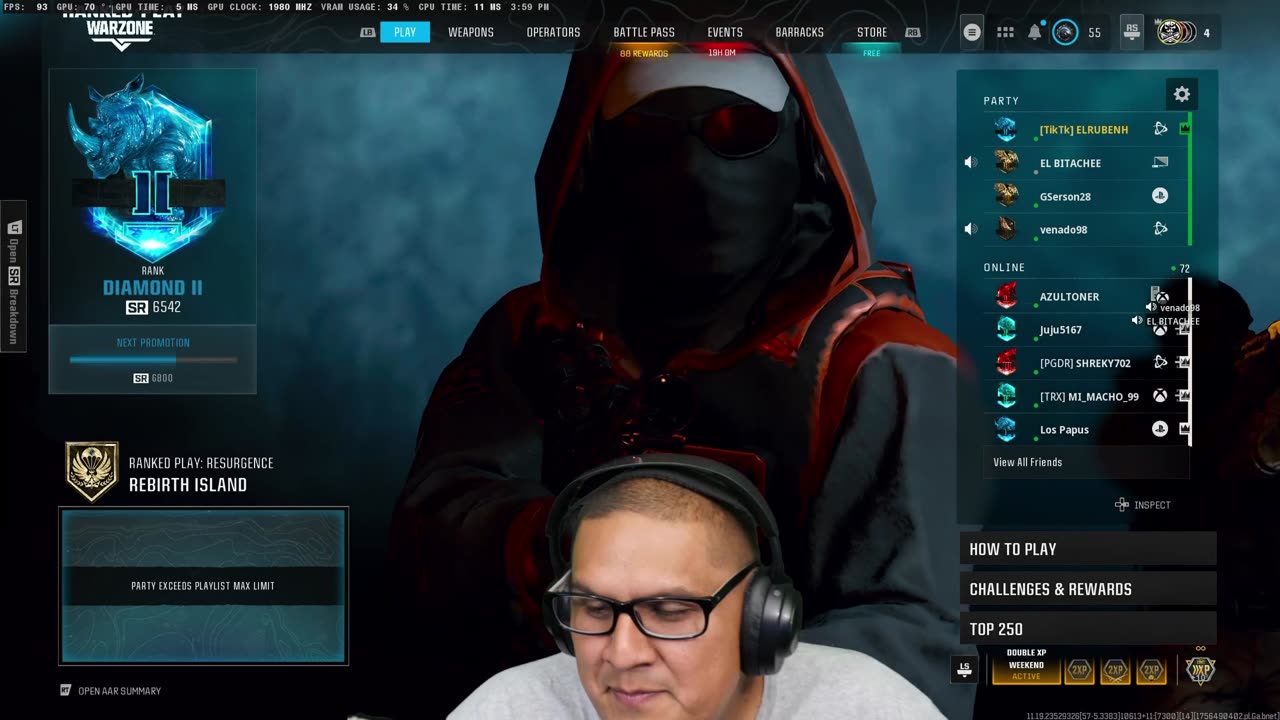Image resolution: width=1280 pixels, height=720 pixels.
Task: Click the next promotion SR progress bar
Action: click(153, 360)
